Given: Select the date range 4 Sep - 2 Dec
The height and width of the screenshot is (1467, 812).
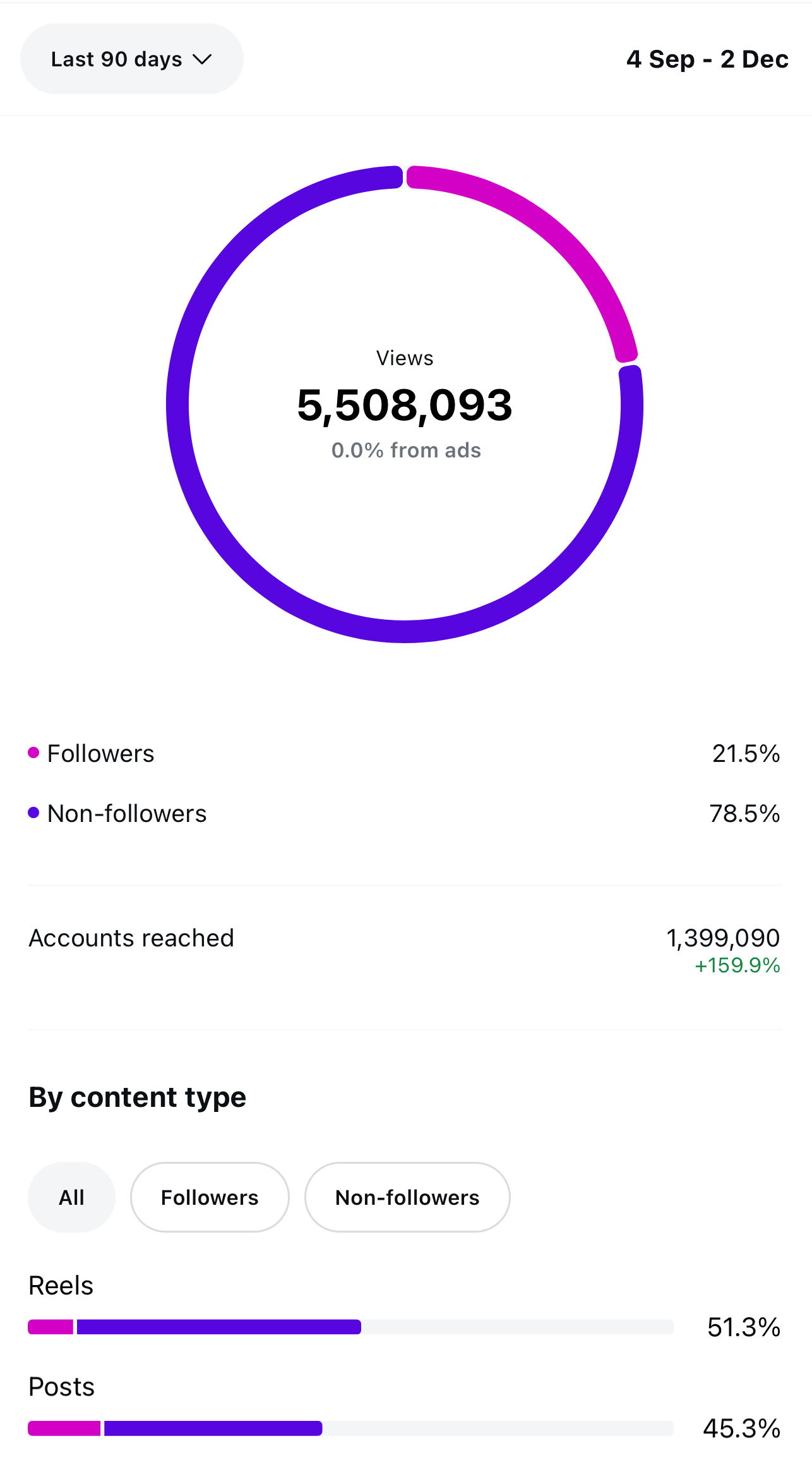Looking at the screenshot, I should [x=707, y=59].
